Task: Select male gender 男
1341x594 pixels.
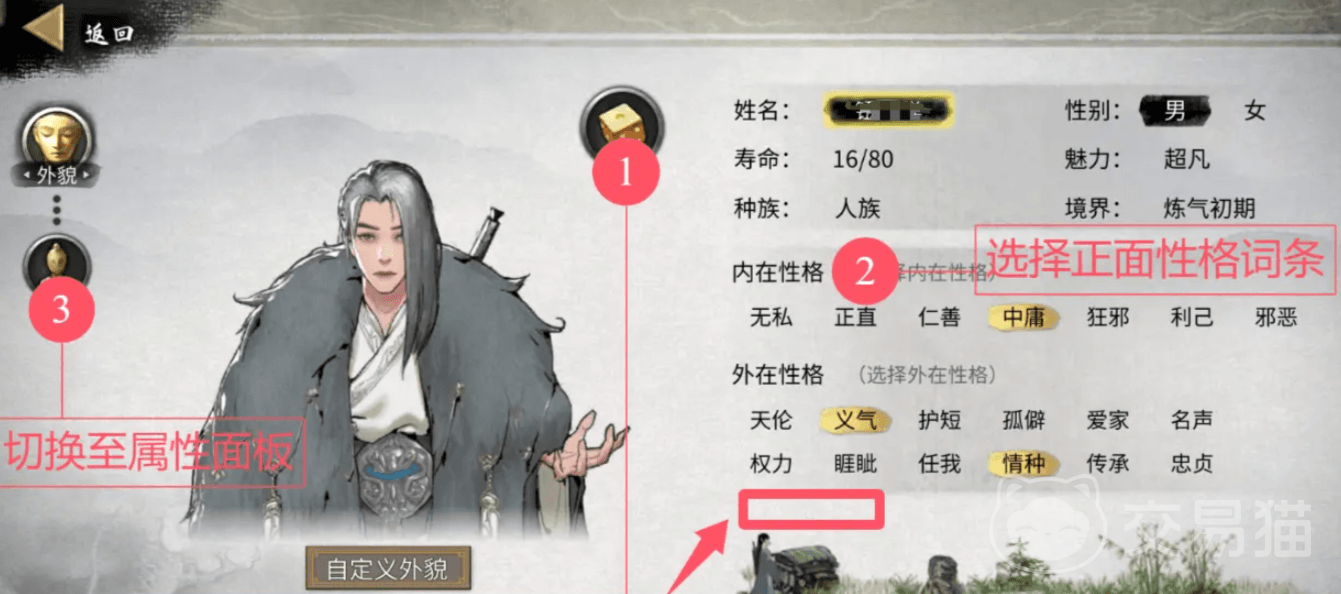Action: click(1174, 110)
